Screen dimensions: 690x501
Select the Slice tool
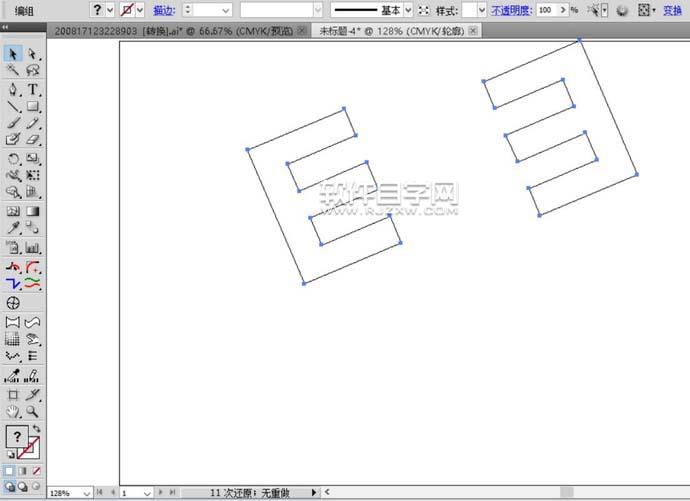(x=32, y=395)
